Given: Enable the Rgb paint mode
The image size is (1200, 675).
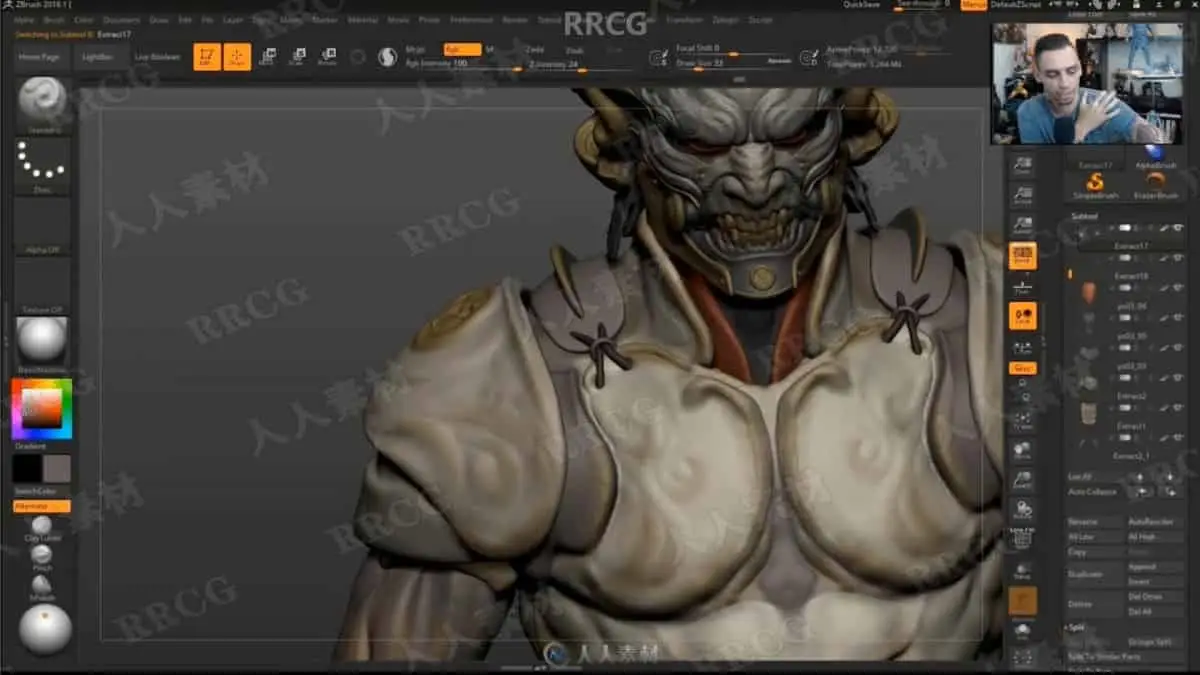Looking at the screenshot, I should point(462,49).
